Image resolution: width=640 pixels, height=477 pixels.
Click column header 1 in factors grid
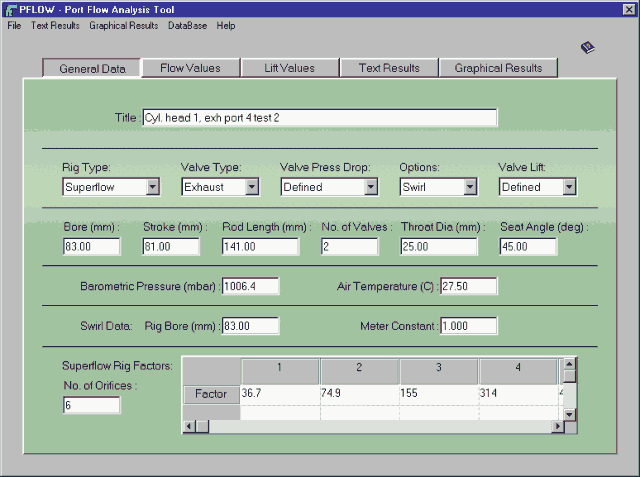point(280,371)
